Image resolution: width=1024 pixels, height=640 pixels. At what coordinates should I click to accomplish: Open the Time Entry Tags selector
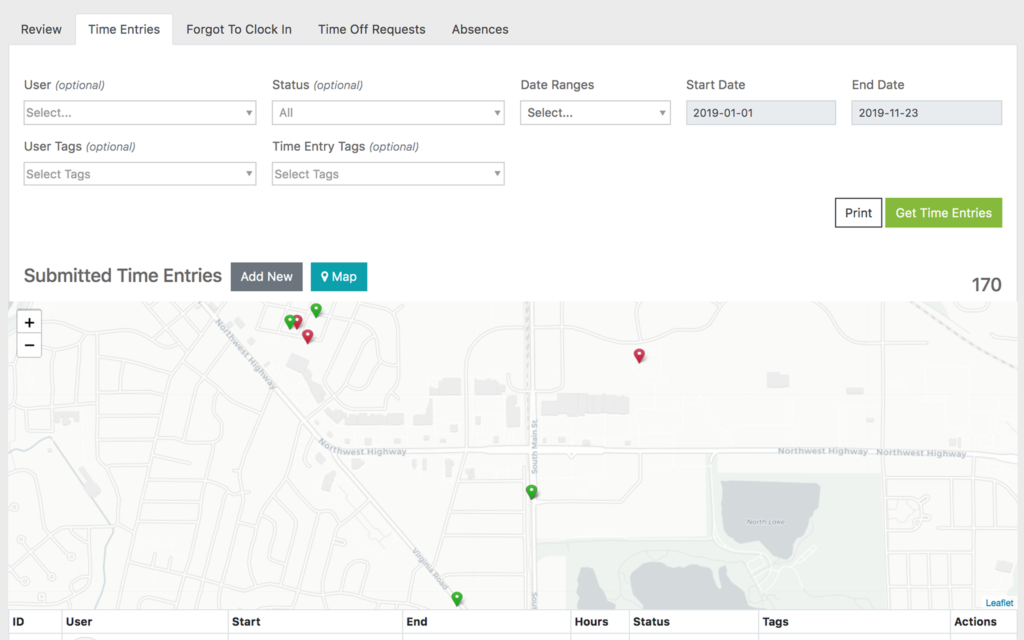tap(388, 174)
